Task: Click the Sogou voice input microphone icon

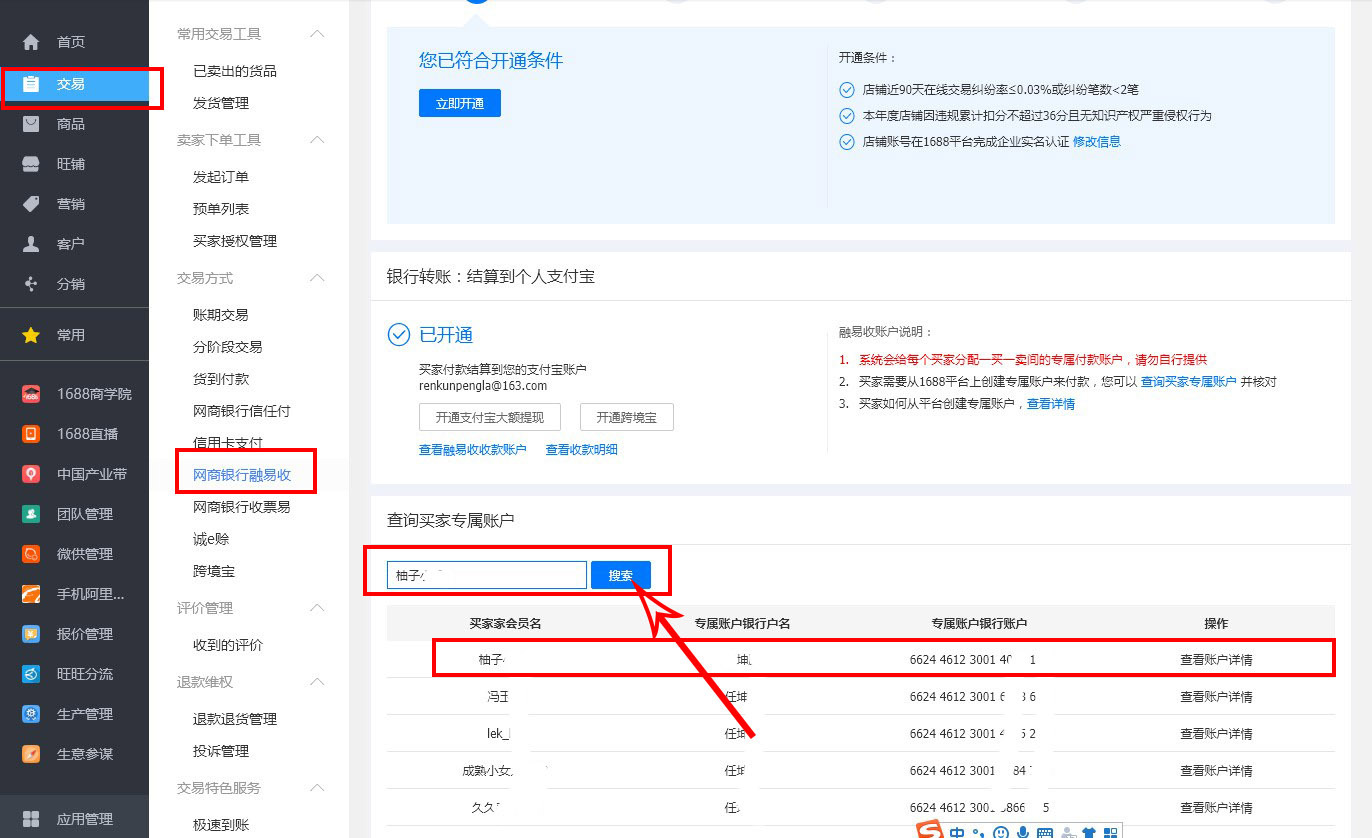Action: 1023,832
